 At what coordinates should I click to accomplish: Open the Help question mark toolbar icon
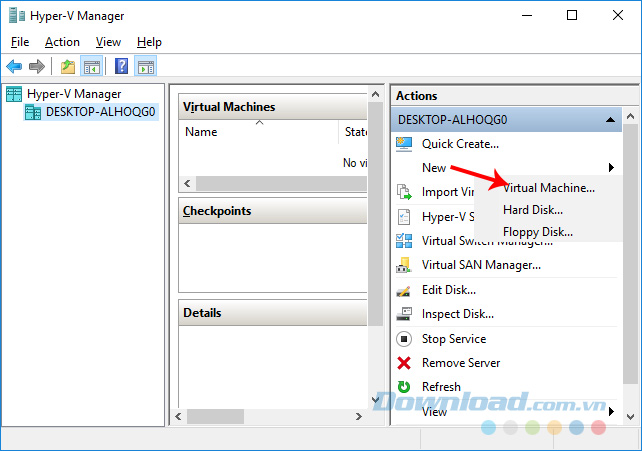pyautogui.click(x=121, y=66)
